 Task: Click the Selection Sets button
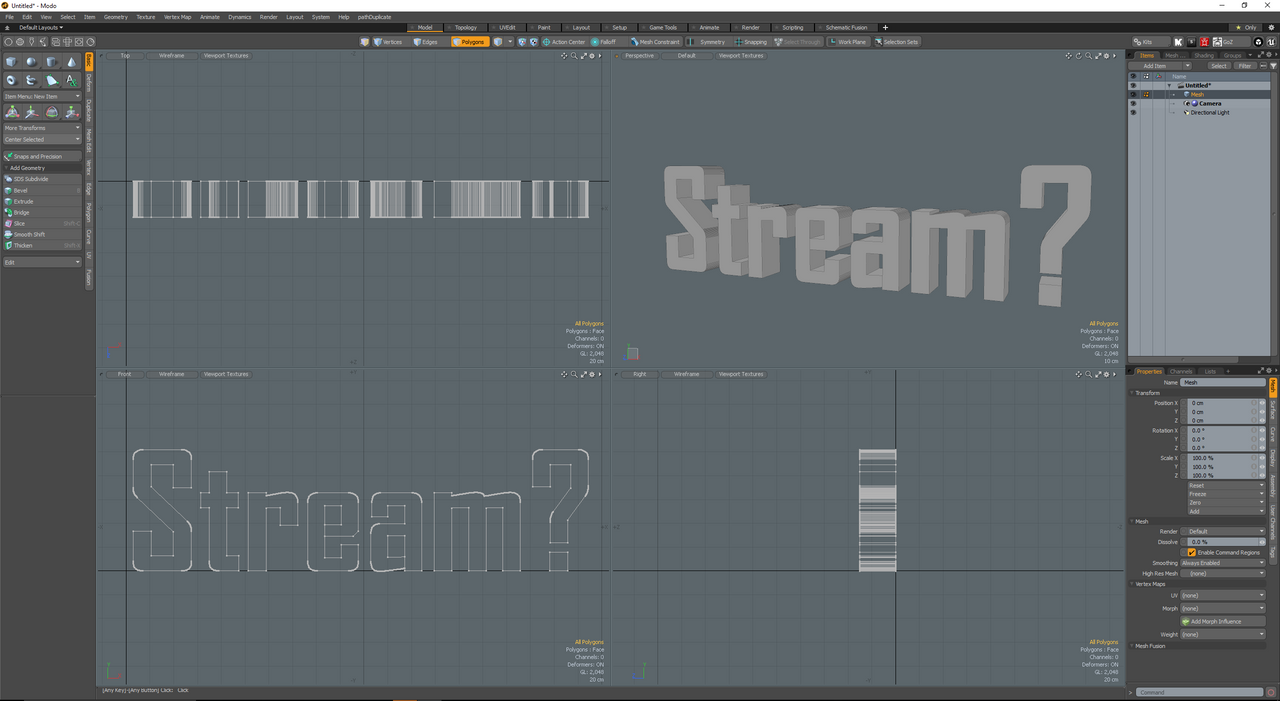pos(897,42)
